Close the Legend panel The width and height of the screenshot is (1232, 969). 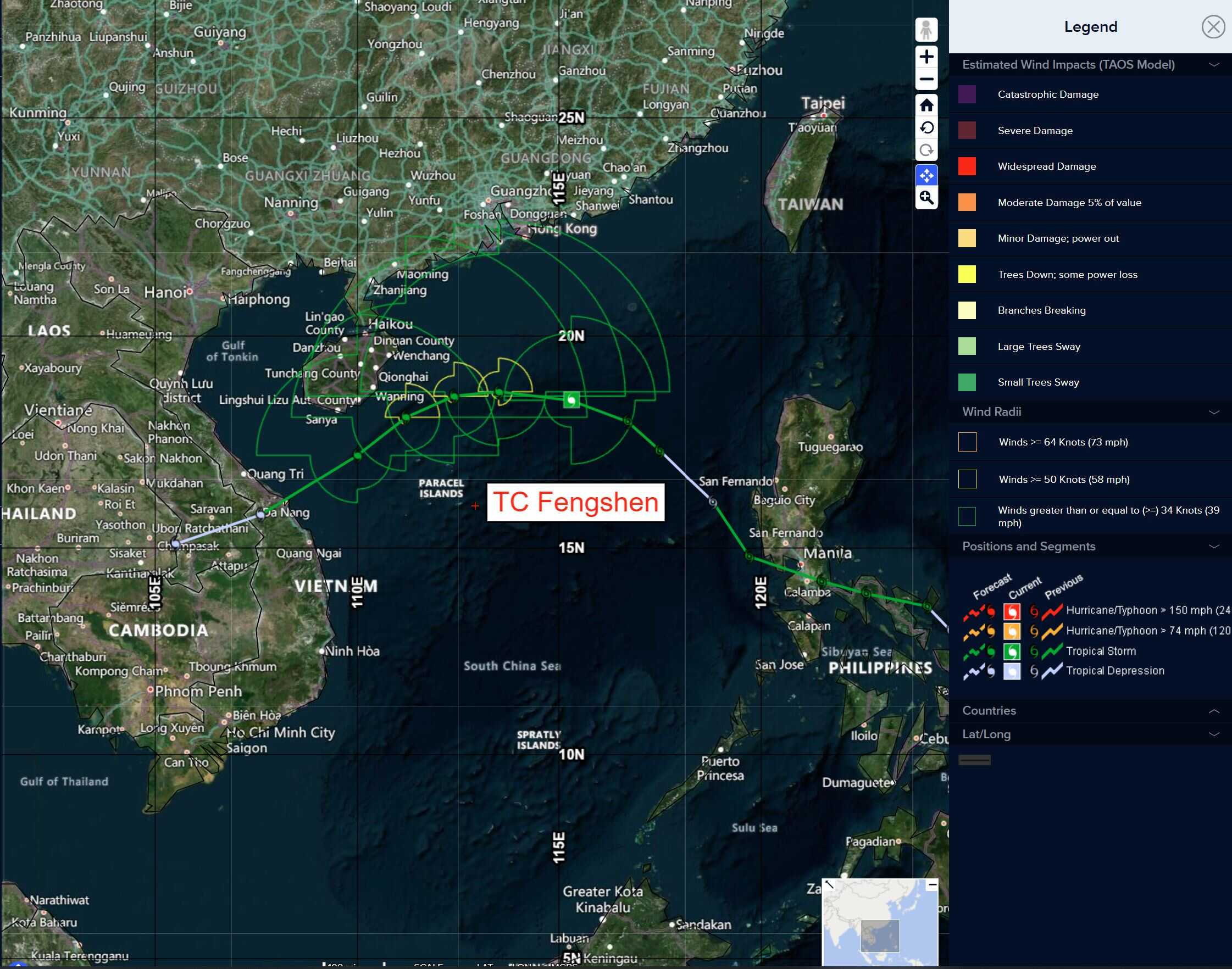pos(1213,27)
